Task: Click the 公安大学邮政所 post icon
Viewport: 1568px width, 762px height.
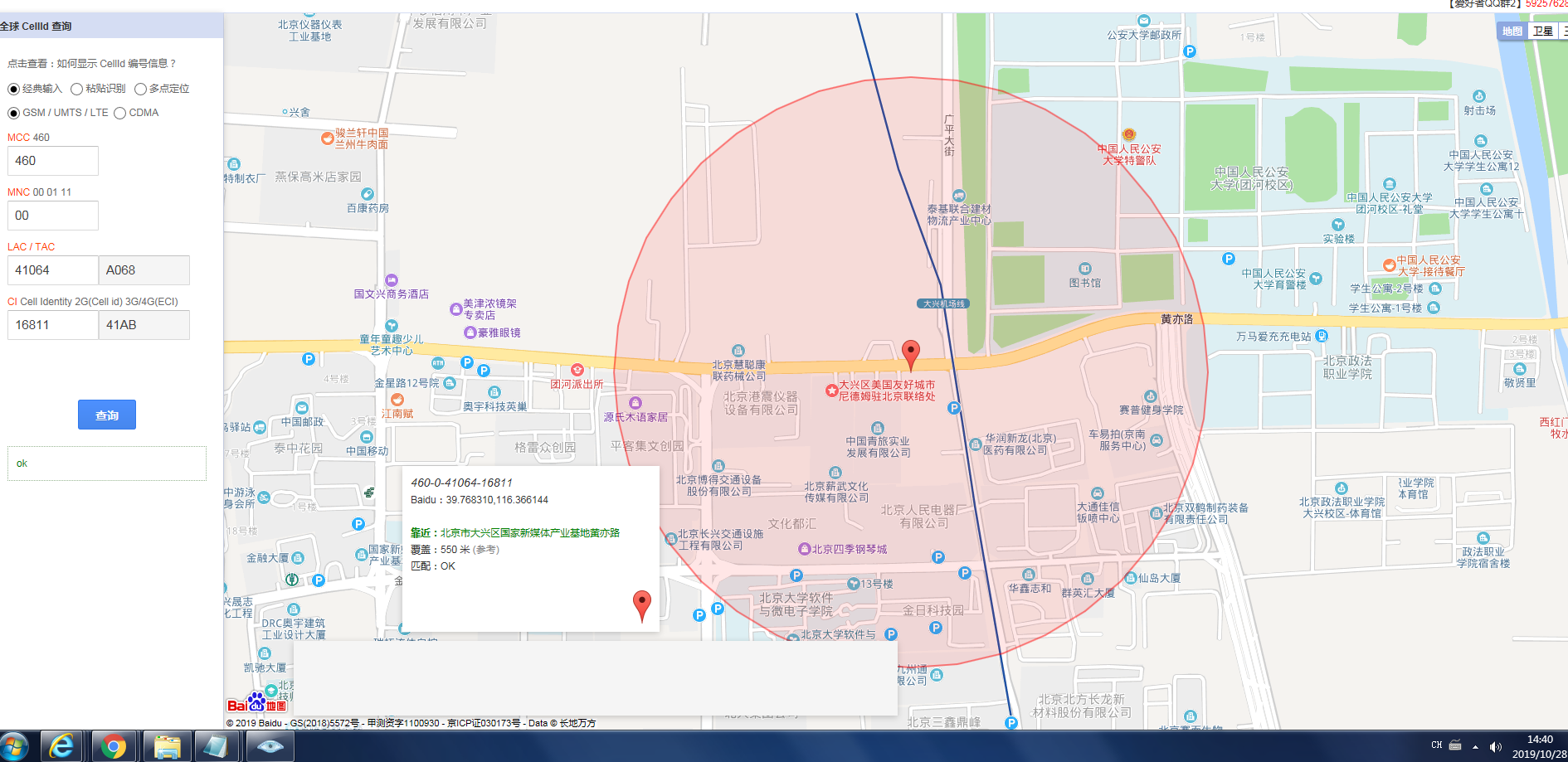Action: [1144, 21]
